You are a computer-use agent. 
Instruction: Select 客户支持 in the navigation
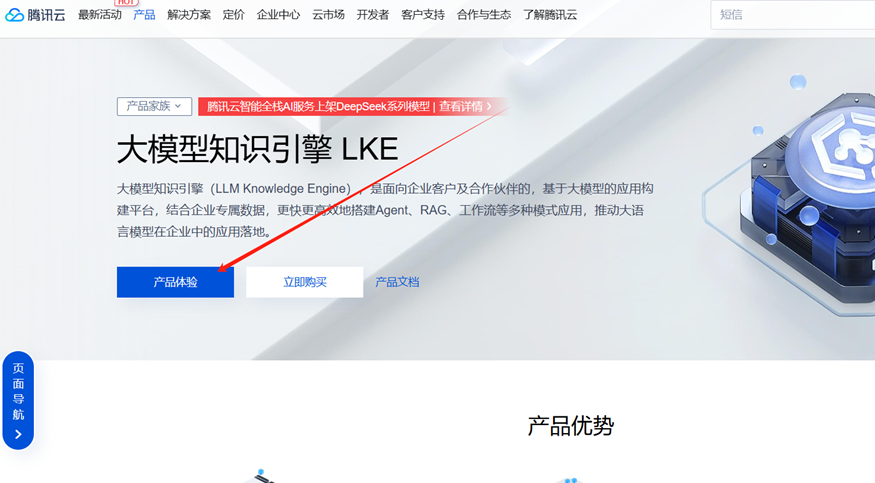[x=423, y=15]
